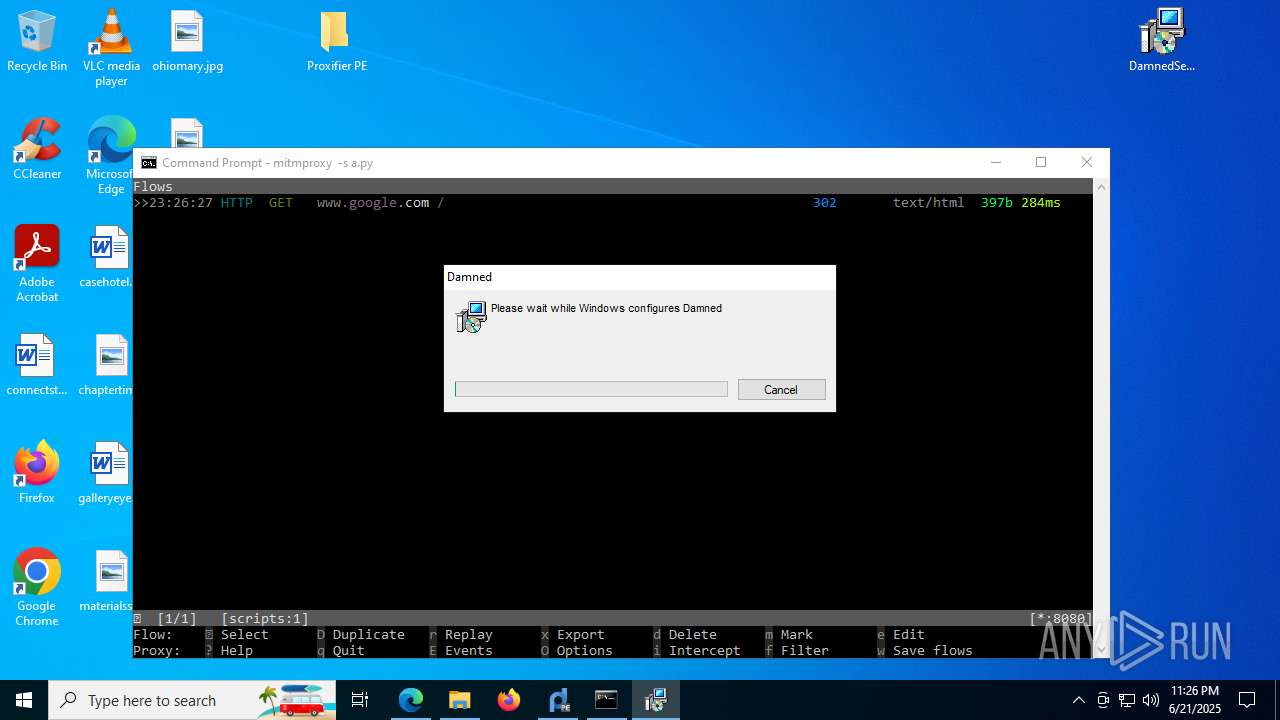The width and height of the screenshot is (1280, 720).
Task: Click the Windows Start button
Action: [24, 700]
